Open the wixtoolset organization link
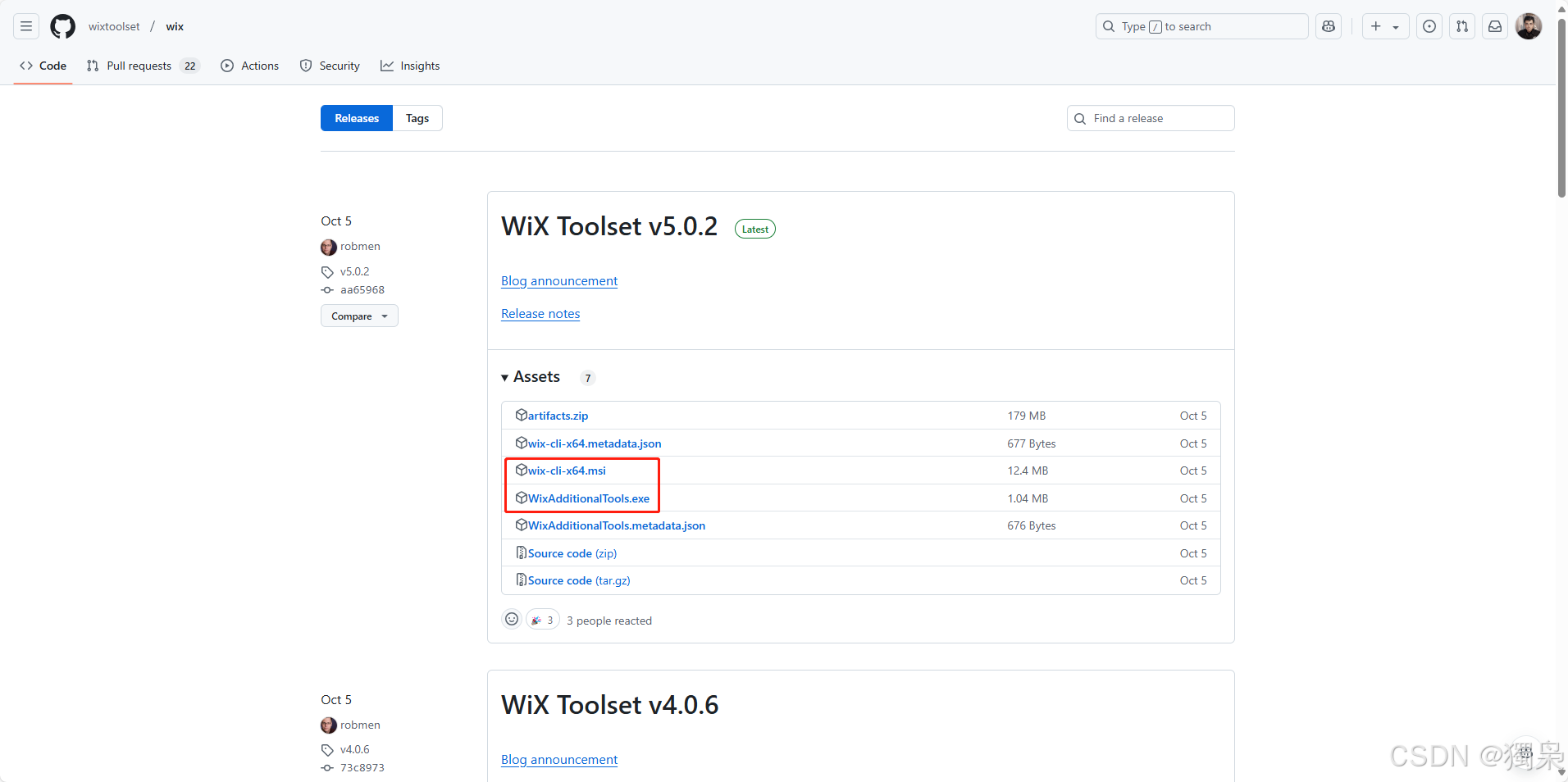 pyautogui.click(x=114, y=26)
